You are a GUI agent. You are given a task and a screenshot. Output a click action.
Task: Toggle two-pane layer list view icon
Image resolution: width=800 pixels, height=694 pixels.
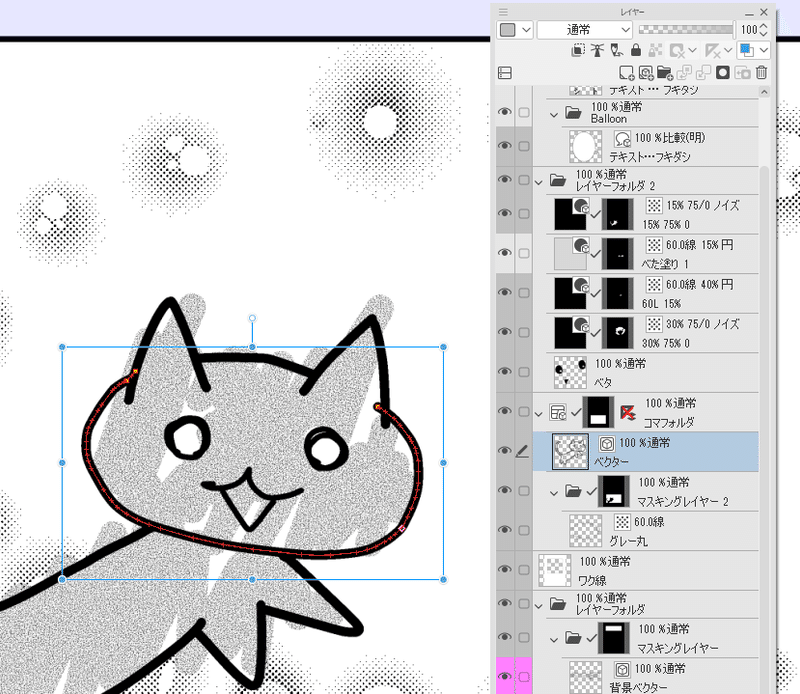(x=505, y=72)
